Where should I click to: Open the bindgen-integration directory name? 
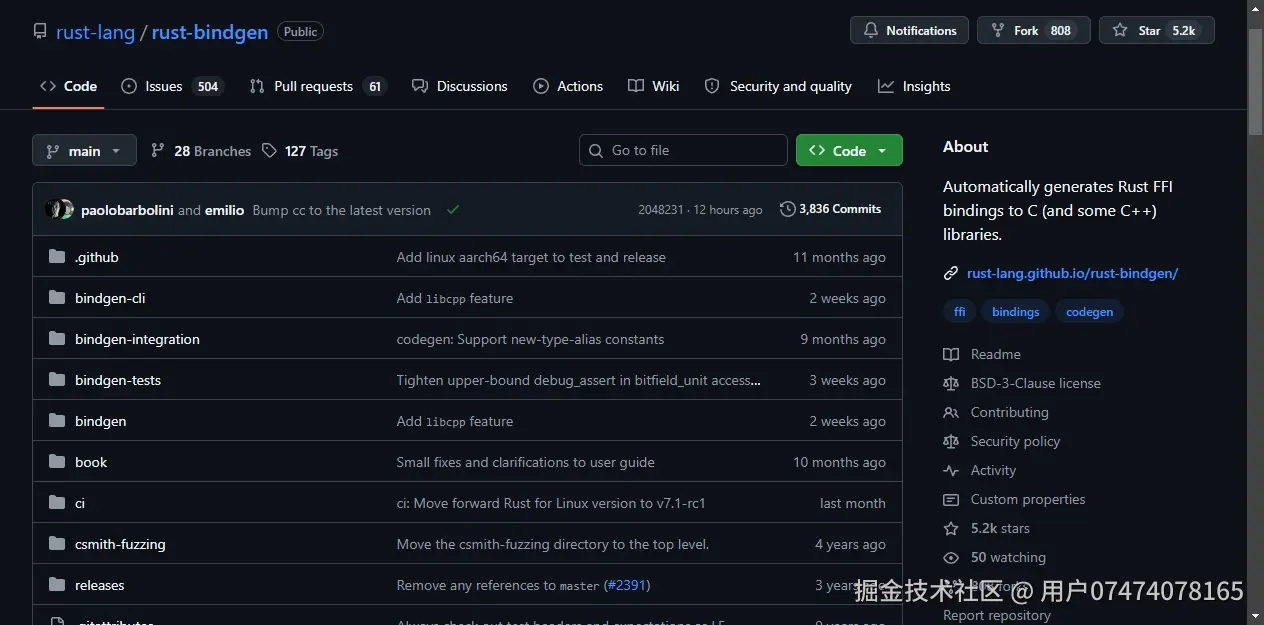coord(137,339)
